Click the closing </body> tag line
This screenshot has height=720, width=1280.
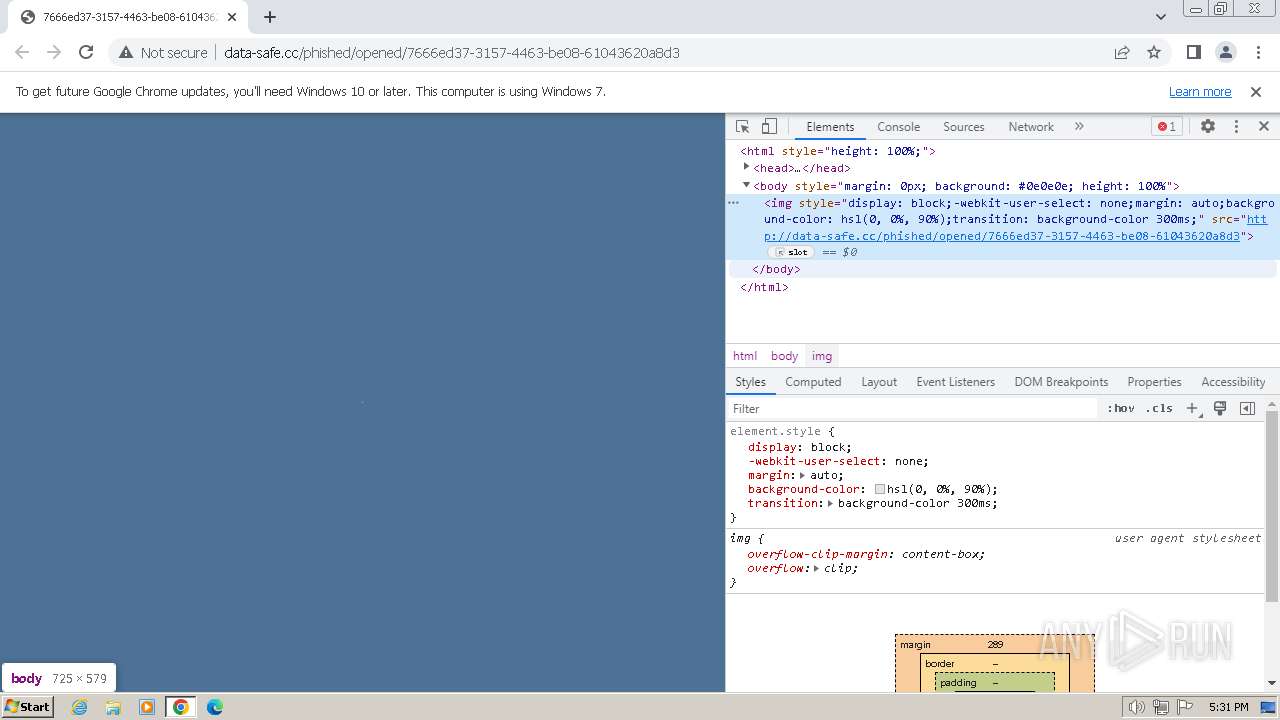click(776, 269)
